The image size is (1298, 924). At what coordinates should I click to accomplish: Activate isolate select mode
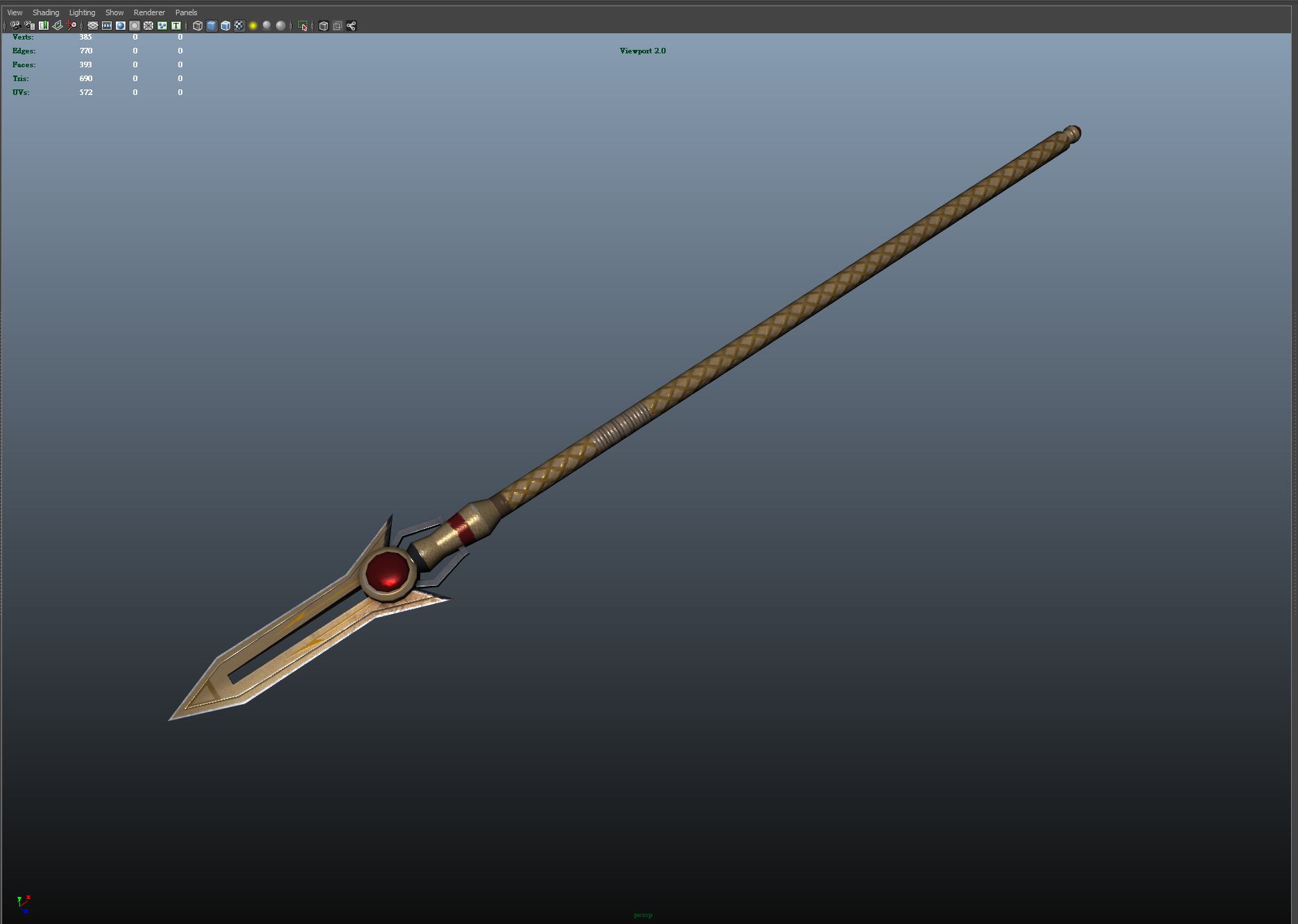coord(303,26)
